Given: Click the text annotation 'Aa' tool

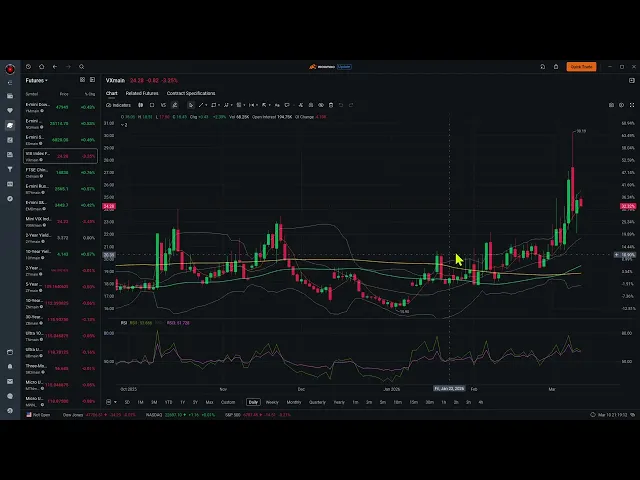Looking at the screenshot, I should [x=277, y=105].
